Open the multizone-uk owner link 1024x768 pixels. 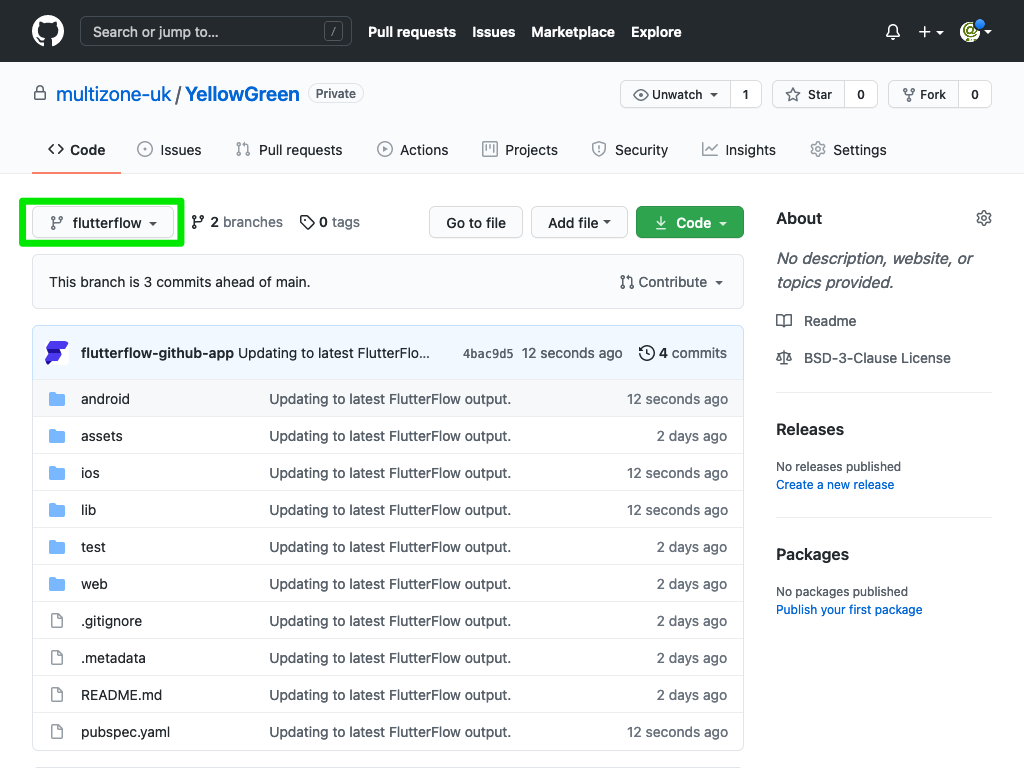click(x=114, y=94)
